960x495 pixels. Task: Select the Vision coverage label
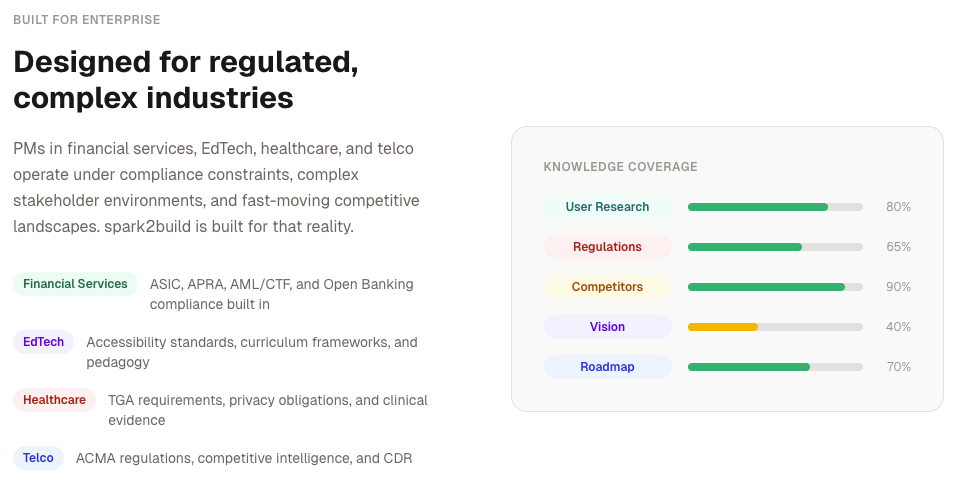[x=607, y=327]
